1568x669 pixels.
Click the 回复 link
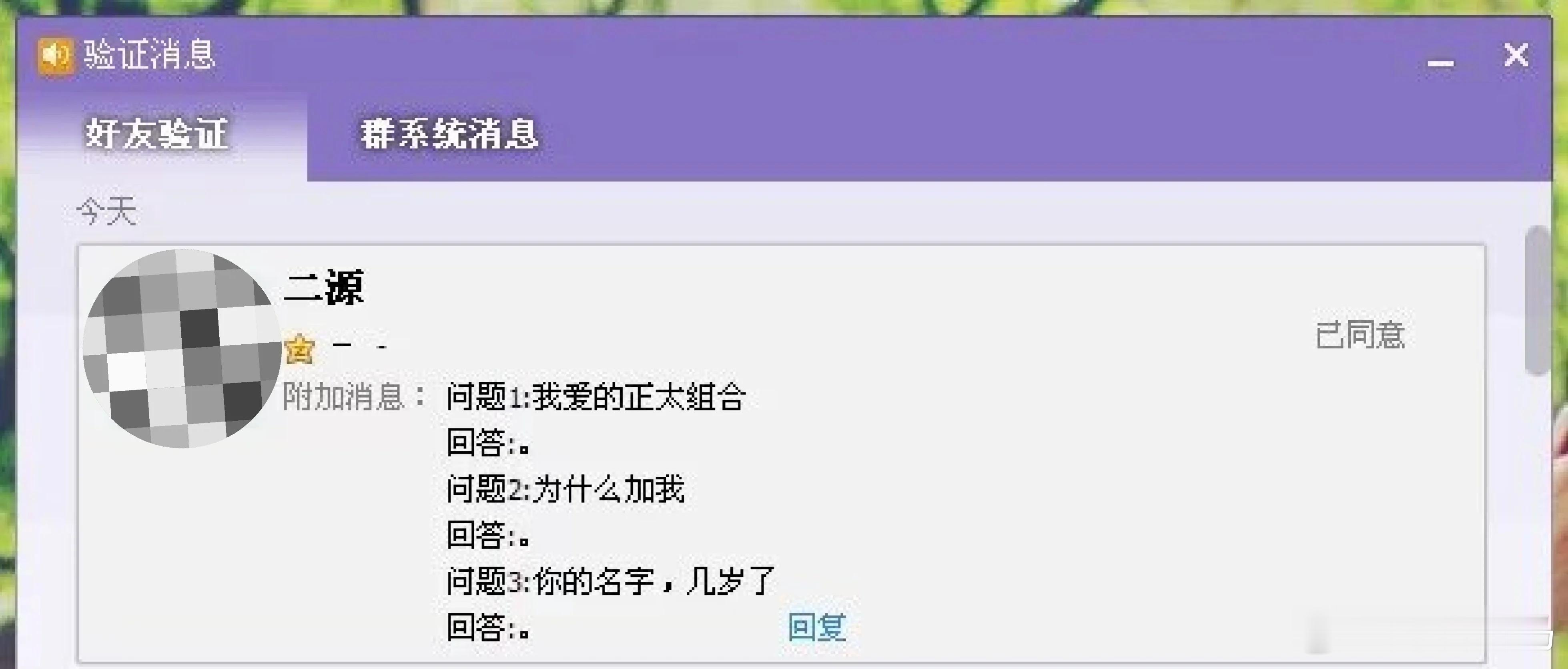[816, 627]
